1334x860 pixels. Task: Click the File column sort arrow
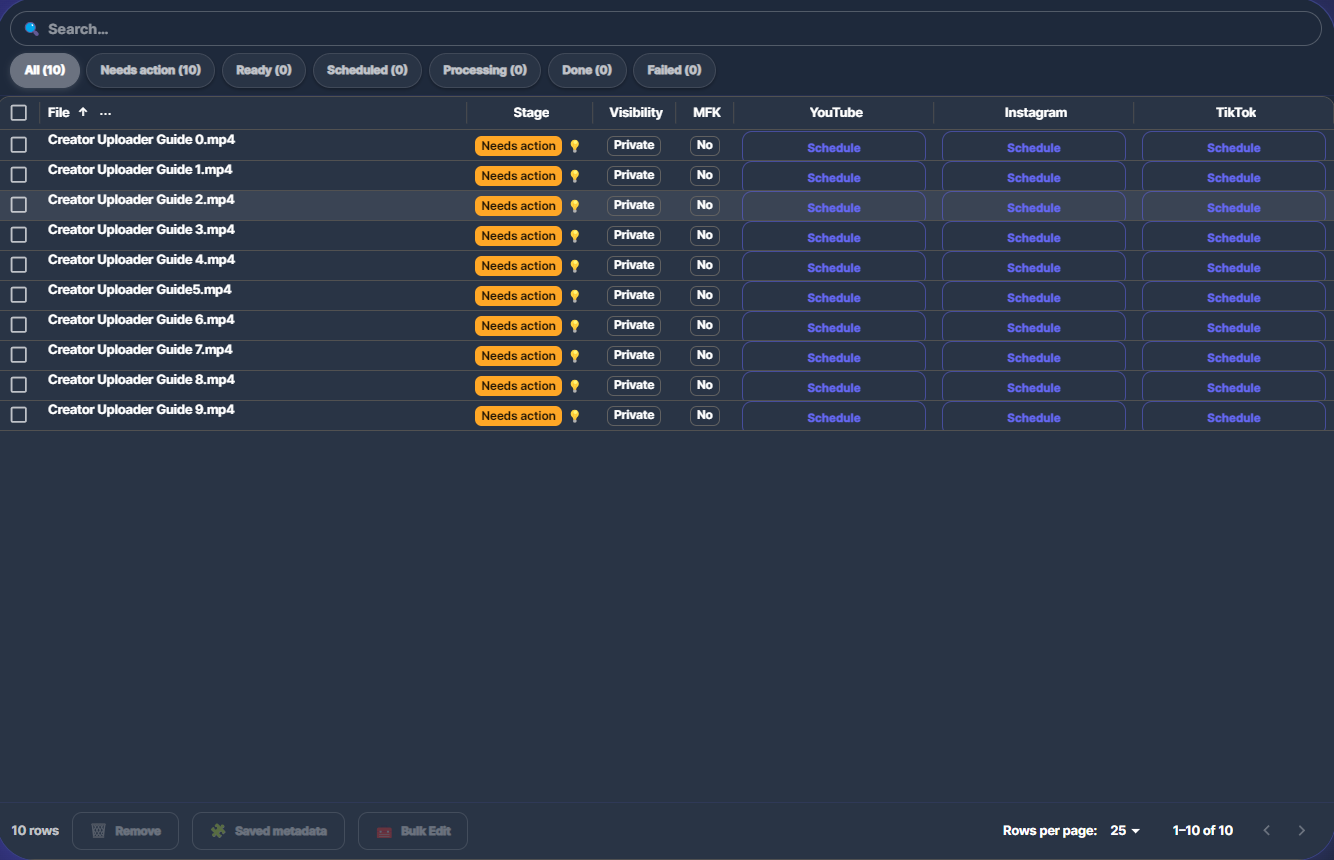83,113
